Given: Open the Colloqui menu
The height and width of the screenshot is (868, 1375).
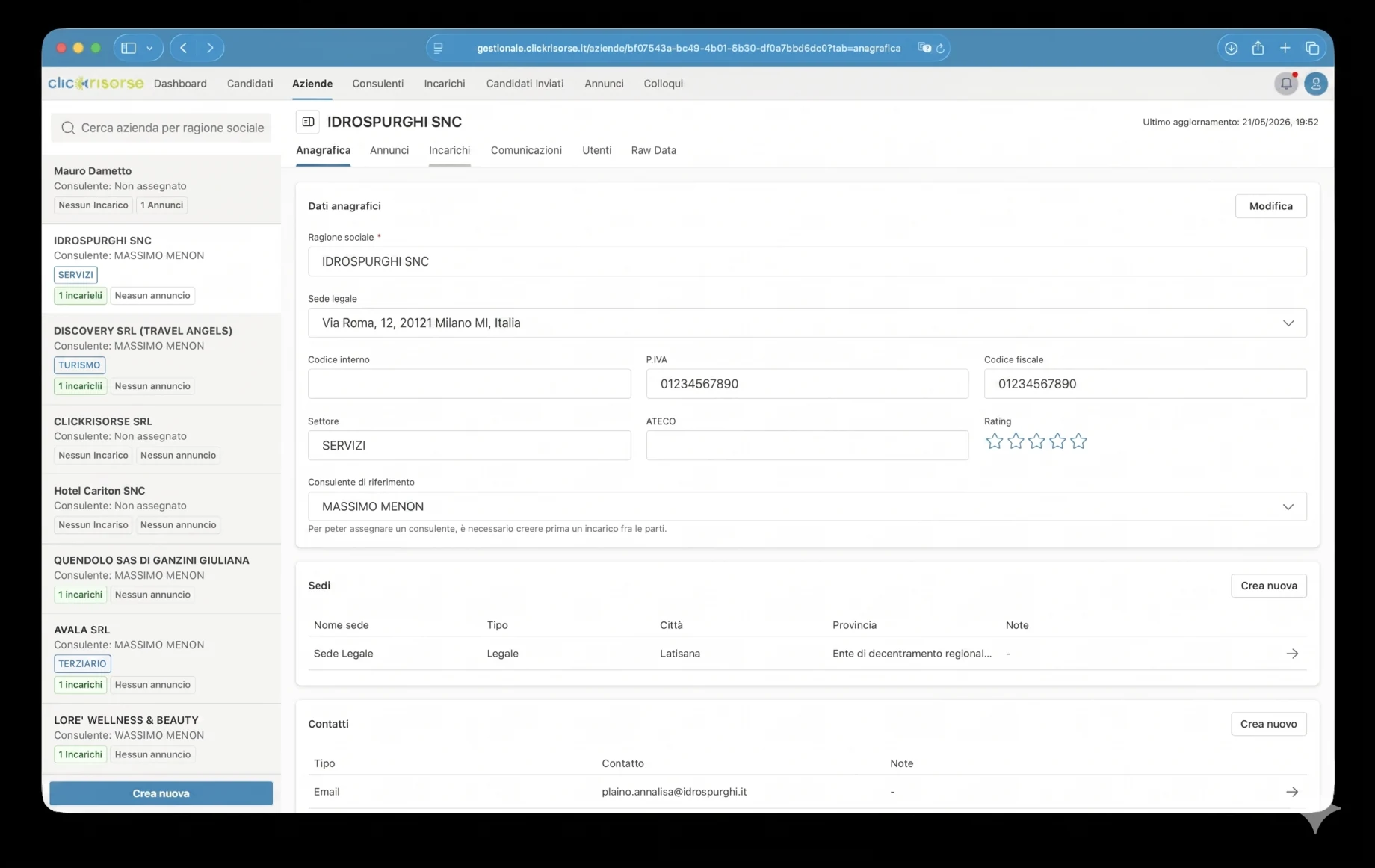Looking at the screenshot, I should (664, 84).
